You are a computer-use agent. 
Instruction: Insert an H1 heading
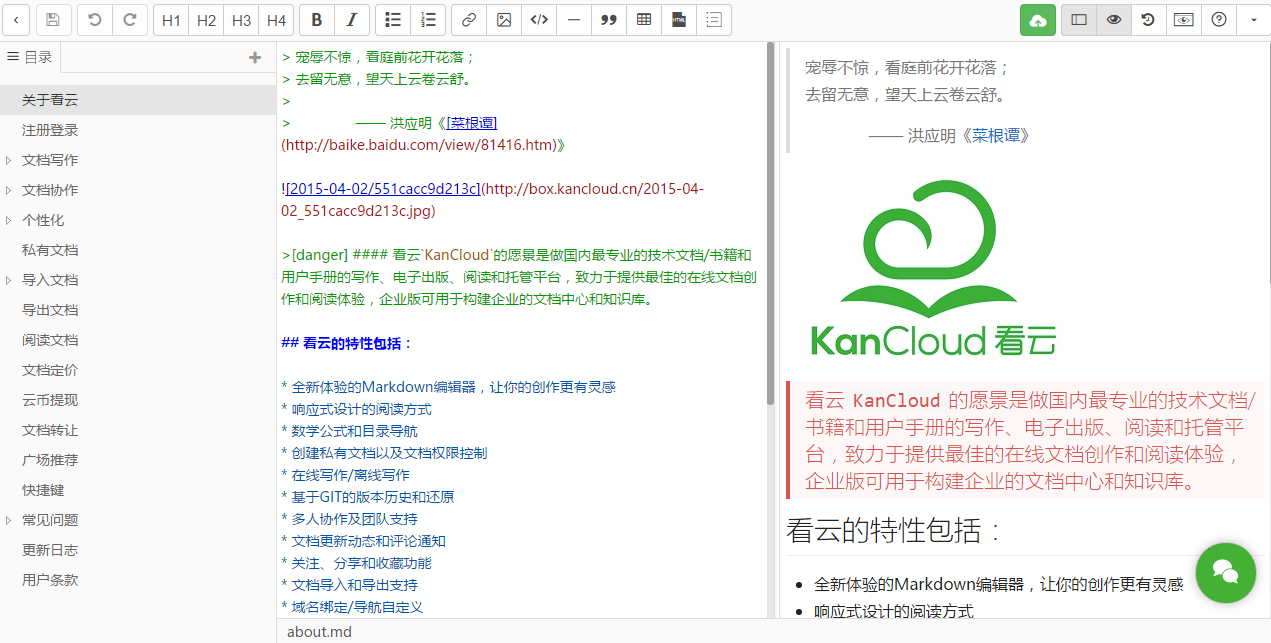click(x=171, y=20)
